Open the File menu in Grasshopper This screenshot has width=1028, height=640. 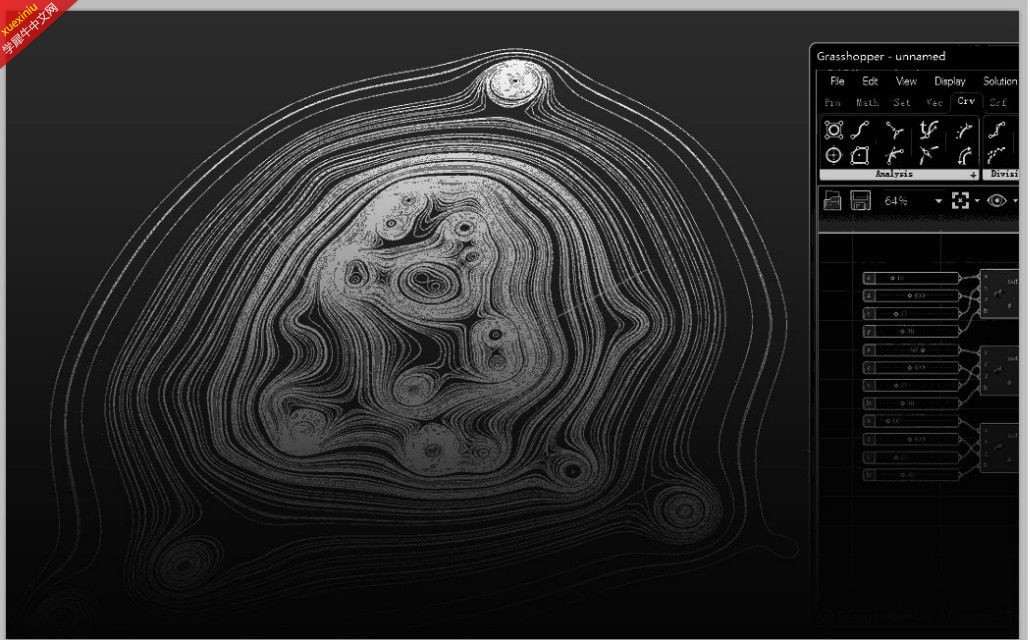(x=837, y=81)
